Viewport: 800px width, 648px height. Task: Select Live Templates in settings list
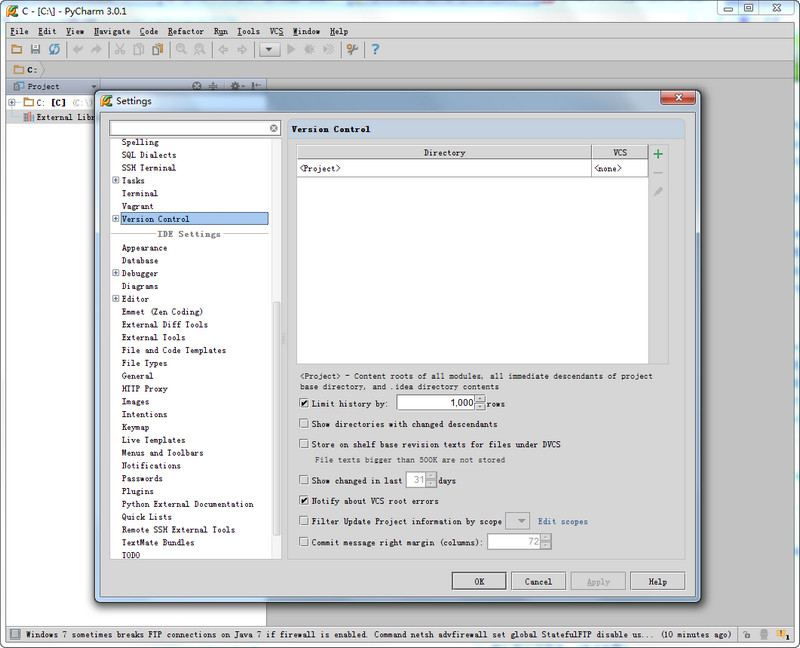(x=153, y=440)
